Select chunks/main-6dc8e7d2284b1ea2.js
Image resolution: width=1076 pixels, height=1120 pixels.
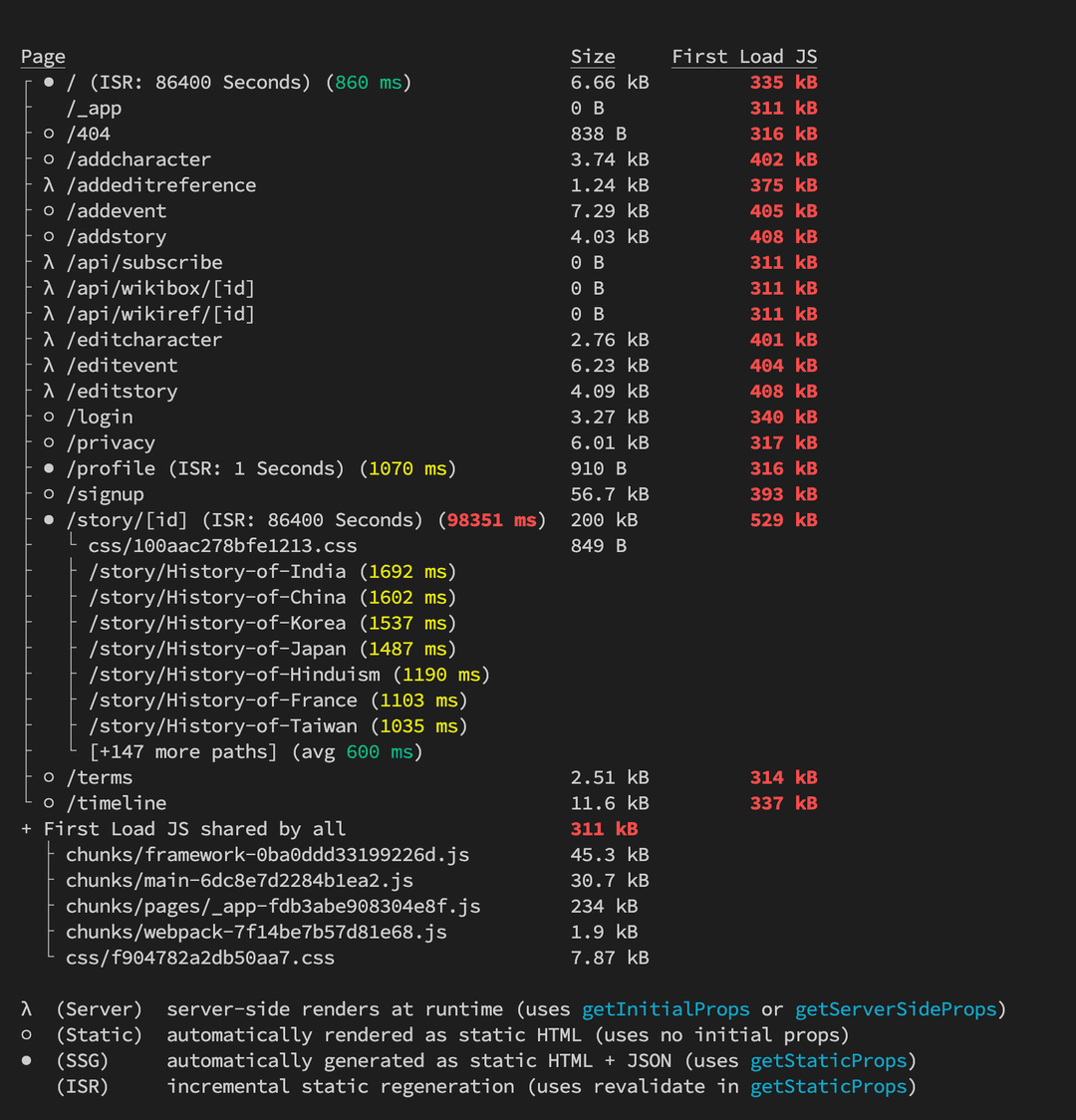tap(239, 880)
